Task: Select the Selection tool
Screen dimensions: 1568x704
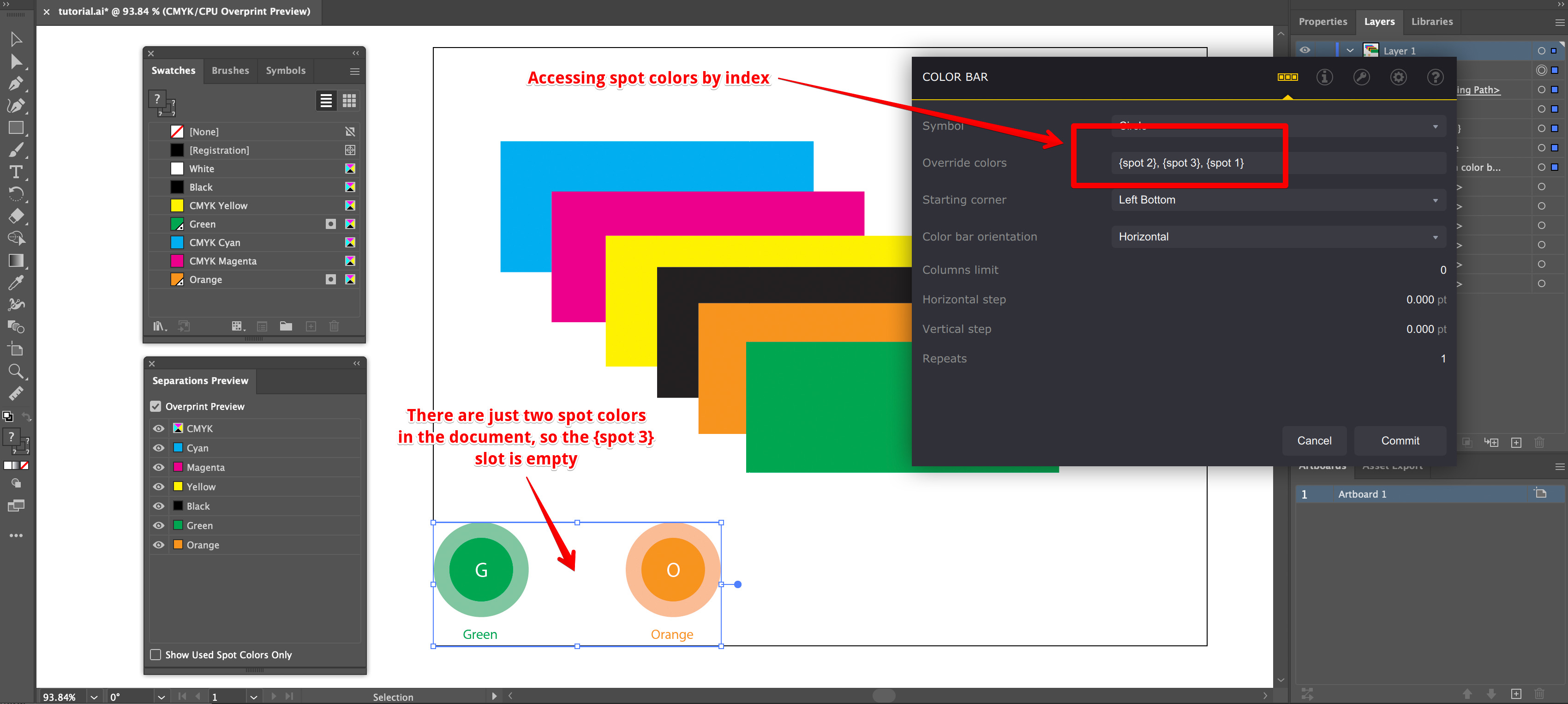Action: coord(17,38)
